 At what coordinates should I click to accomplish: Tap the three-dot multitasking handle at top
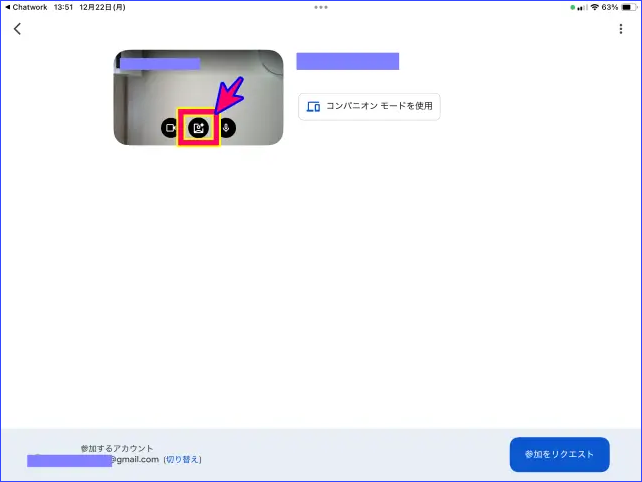pyautogui.click(x=321, y=7)
